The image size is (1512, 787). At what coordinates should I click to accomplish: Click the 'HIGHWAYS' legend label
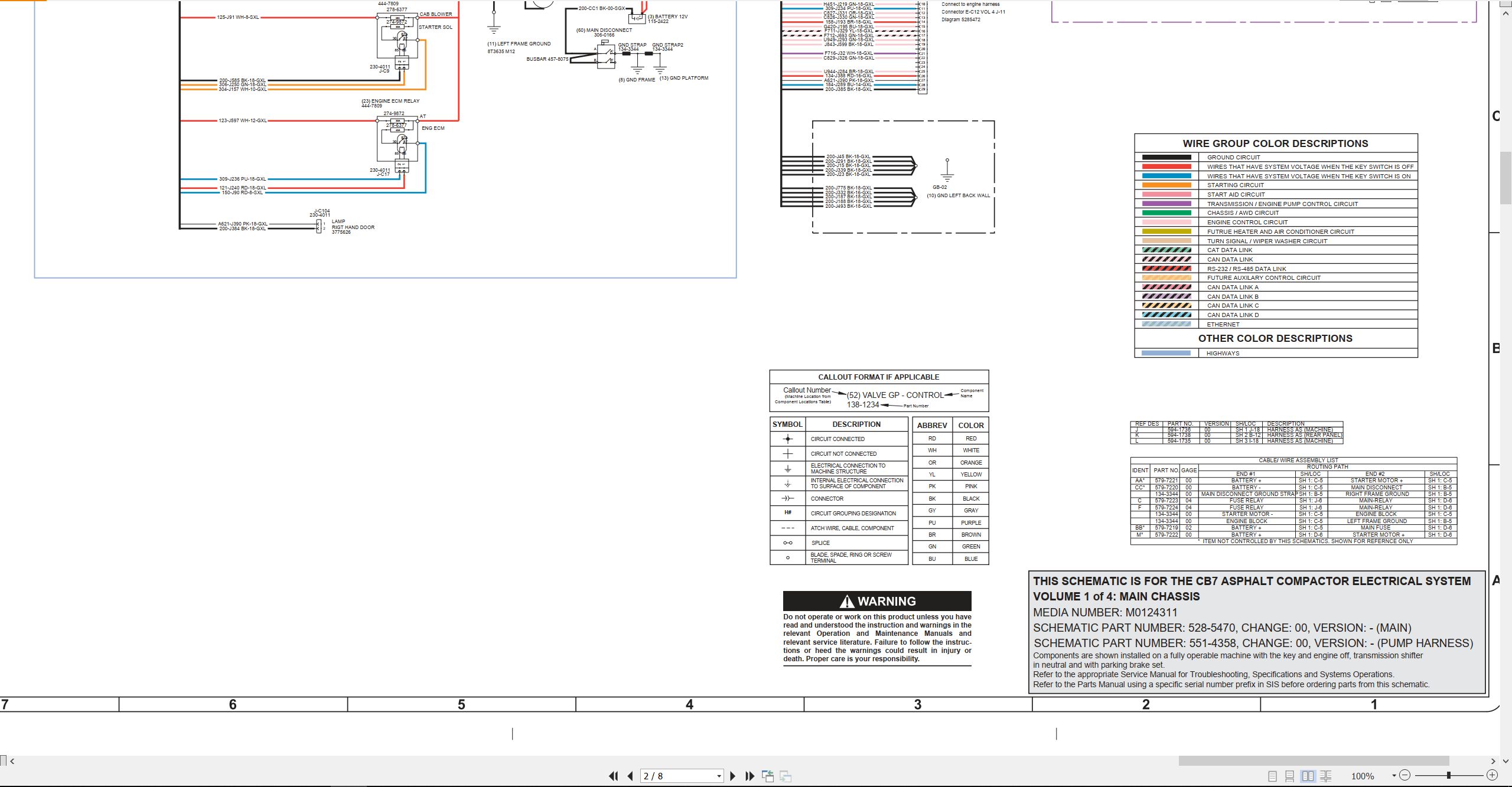1223,353
